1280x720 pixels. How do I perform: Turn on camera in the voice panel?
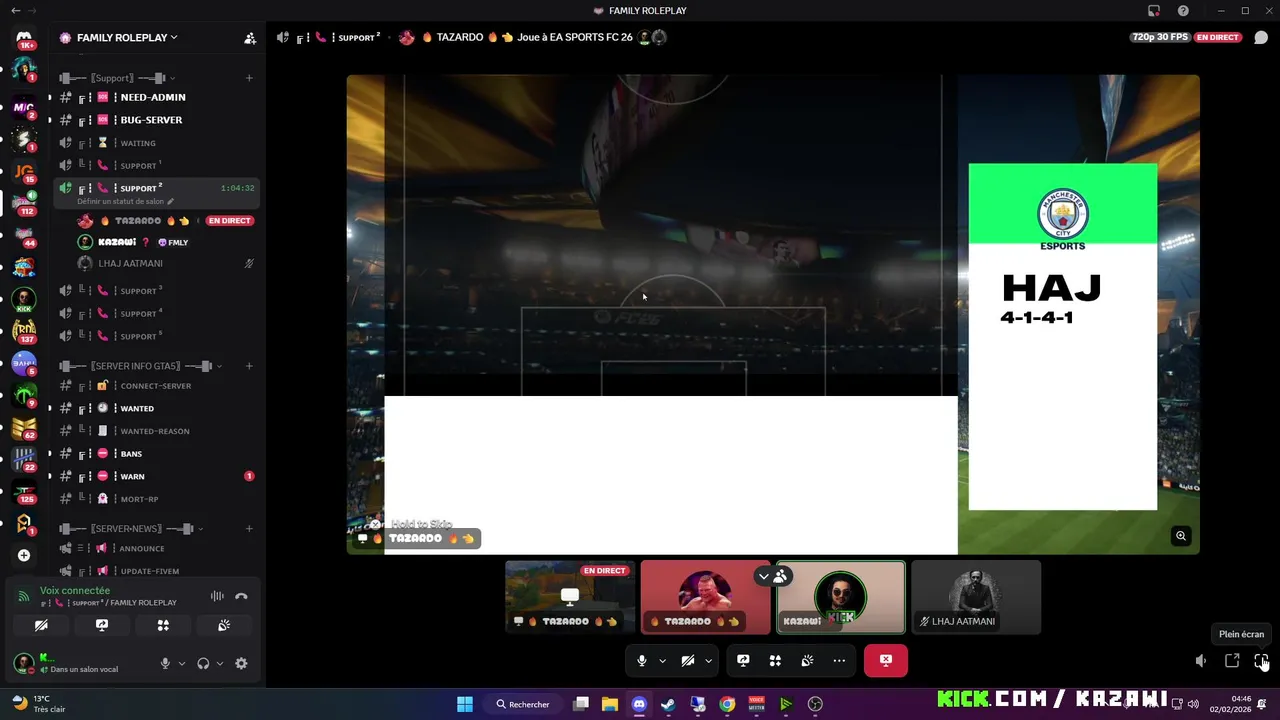pos(41,625)
